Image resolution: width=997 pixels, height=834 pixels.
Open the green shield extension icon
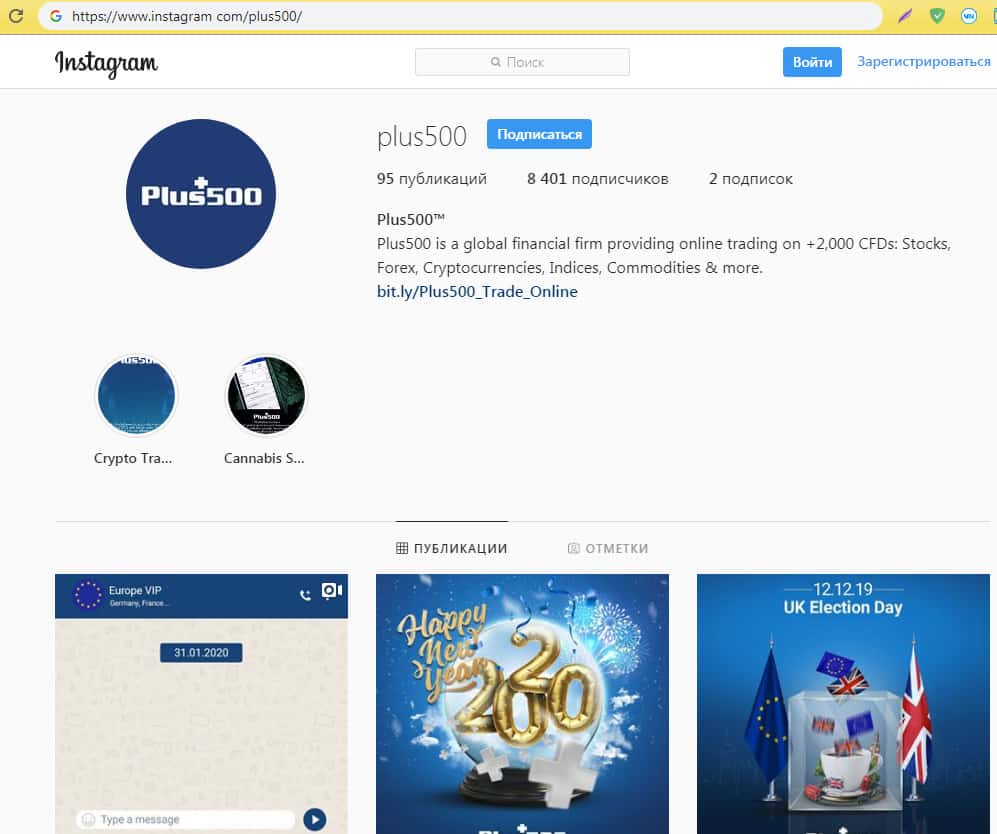tap(937, 16)
